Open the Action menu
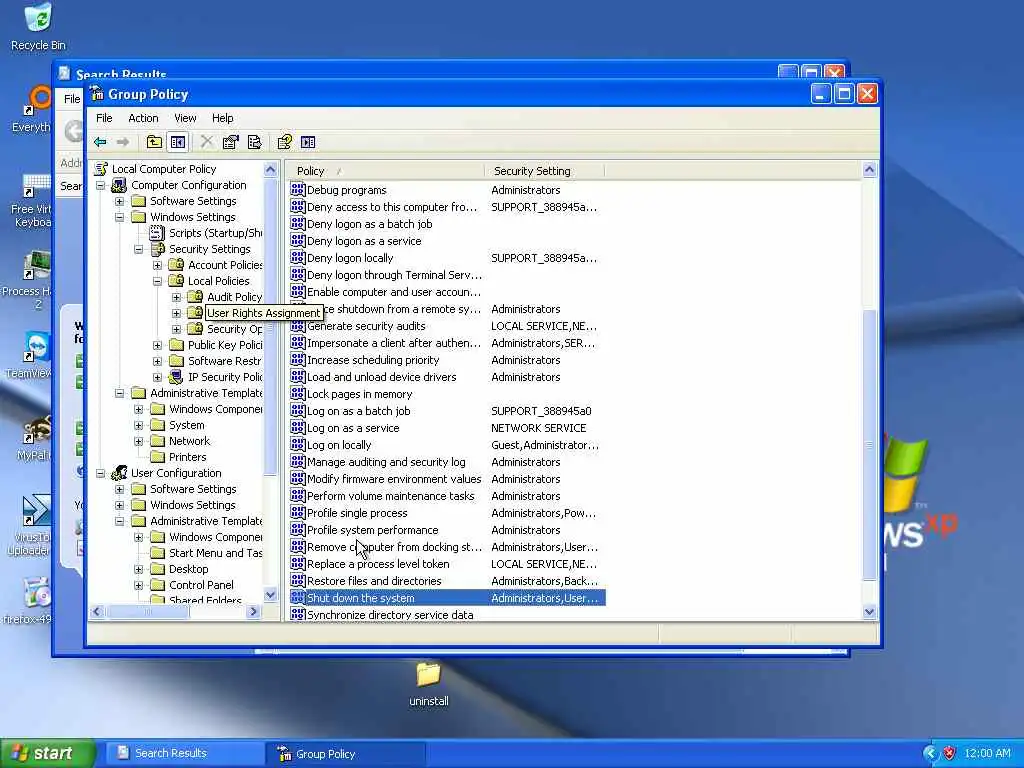1024x768 pixels. pos(143,118)
